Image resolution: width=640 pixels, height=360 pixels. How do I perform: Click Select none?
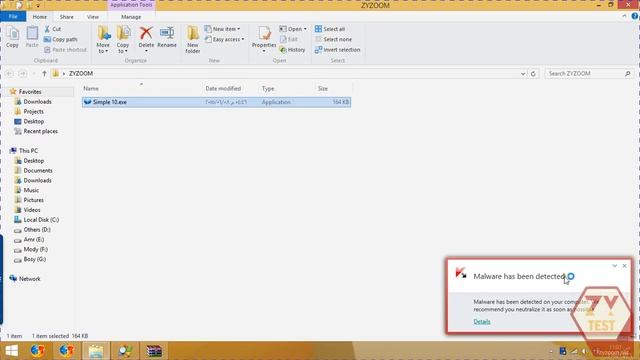(x=333, y=39)
